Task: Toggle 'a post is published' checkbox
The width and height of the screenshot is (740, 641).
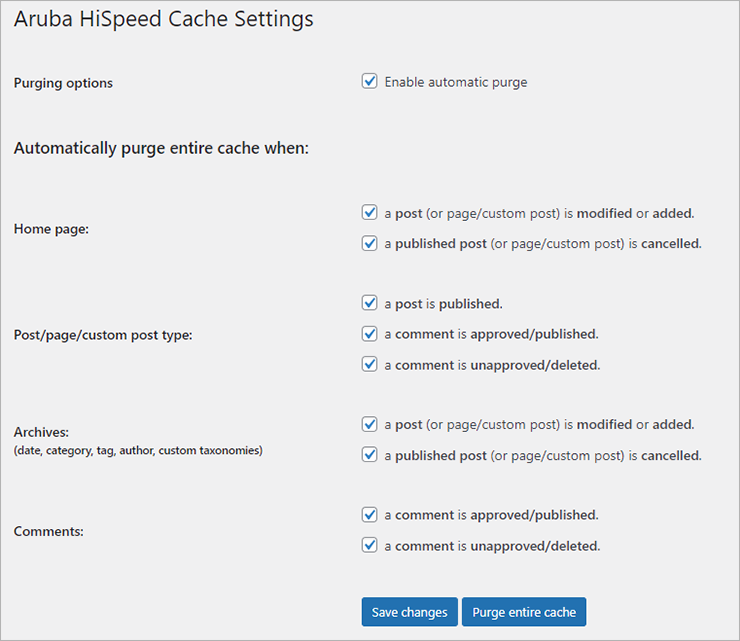Action: pos(370,303)
